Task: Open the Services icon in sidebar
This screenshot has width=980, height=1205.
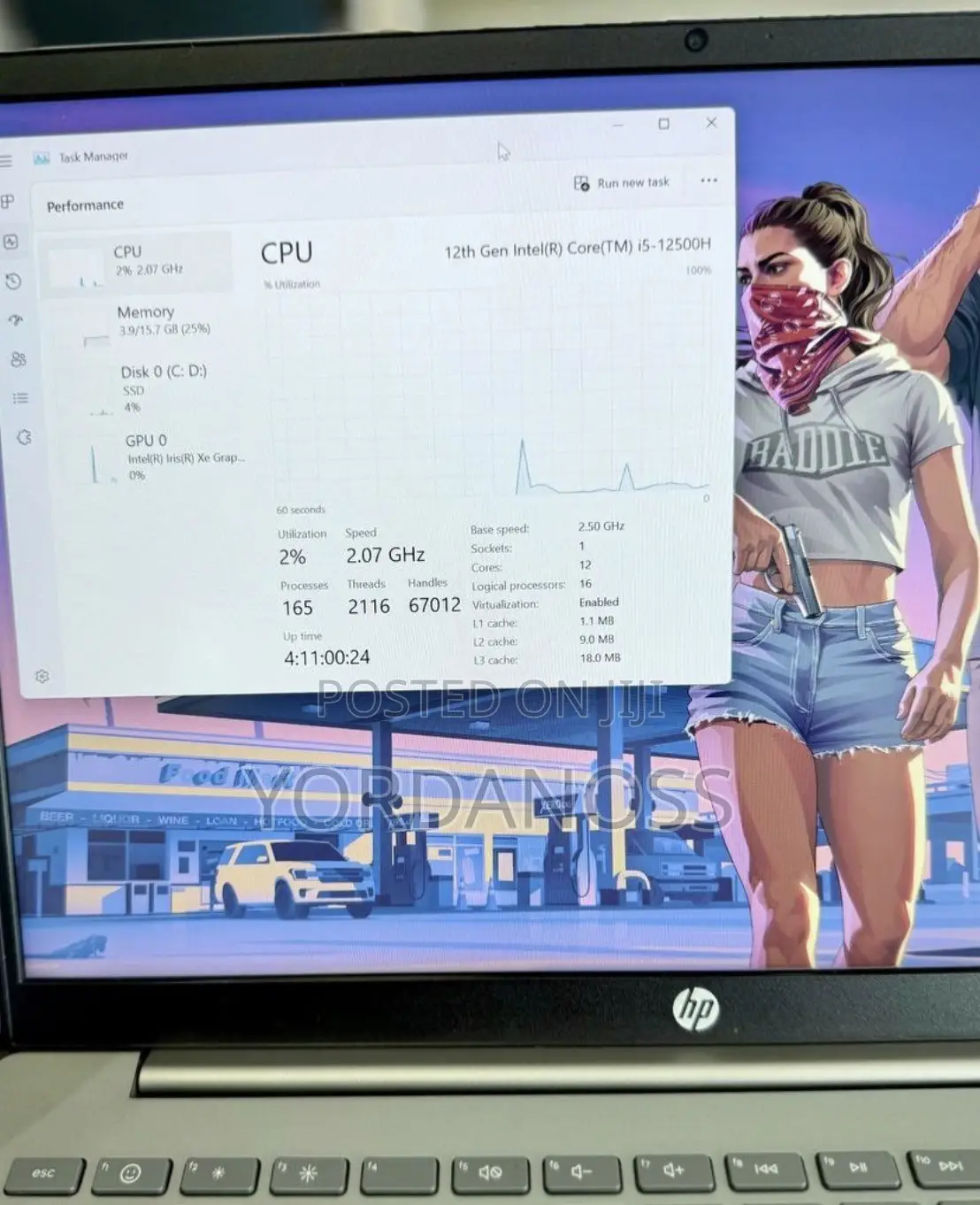Action: click(x=24, y=437)
